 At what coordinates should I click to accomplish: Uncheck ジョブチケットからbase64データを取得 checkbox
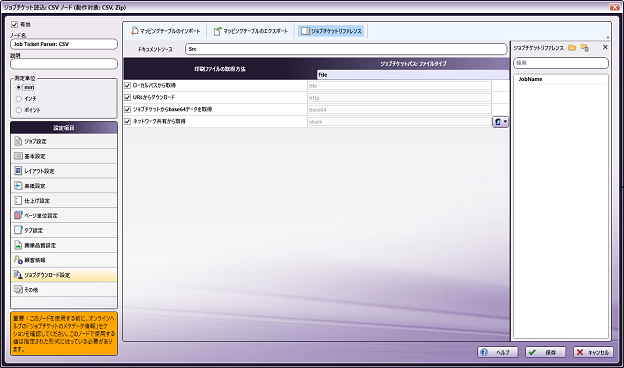click(x=127, y=109)
